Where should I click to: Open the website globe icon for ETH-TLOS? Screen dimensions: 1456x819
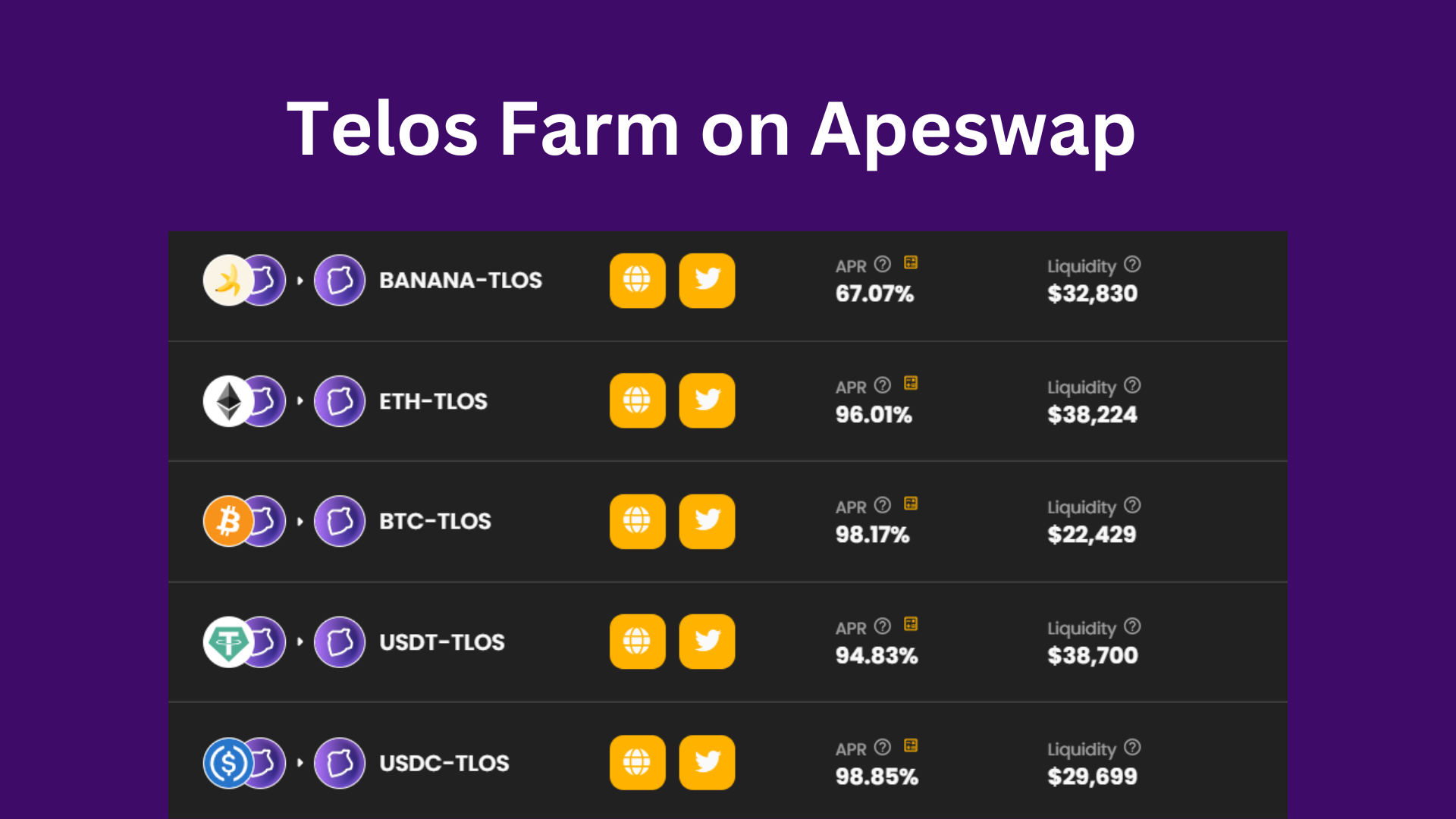pos(637,400)
